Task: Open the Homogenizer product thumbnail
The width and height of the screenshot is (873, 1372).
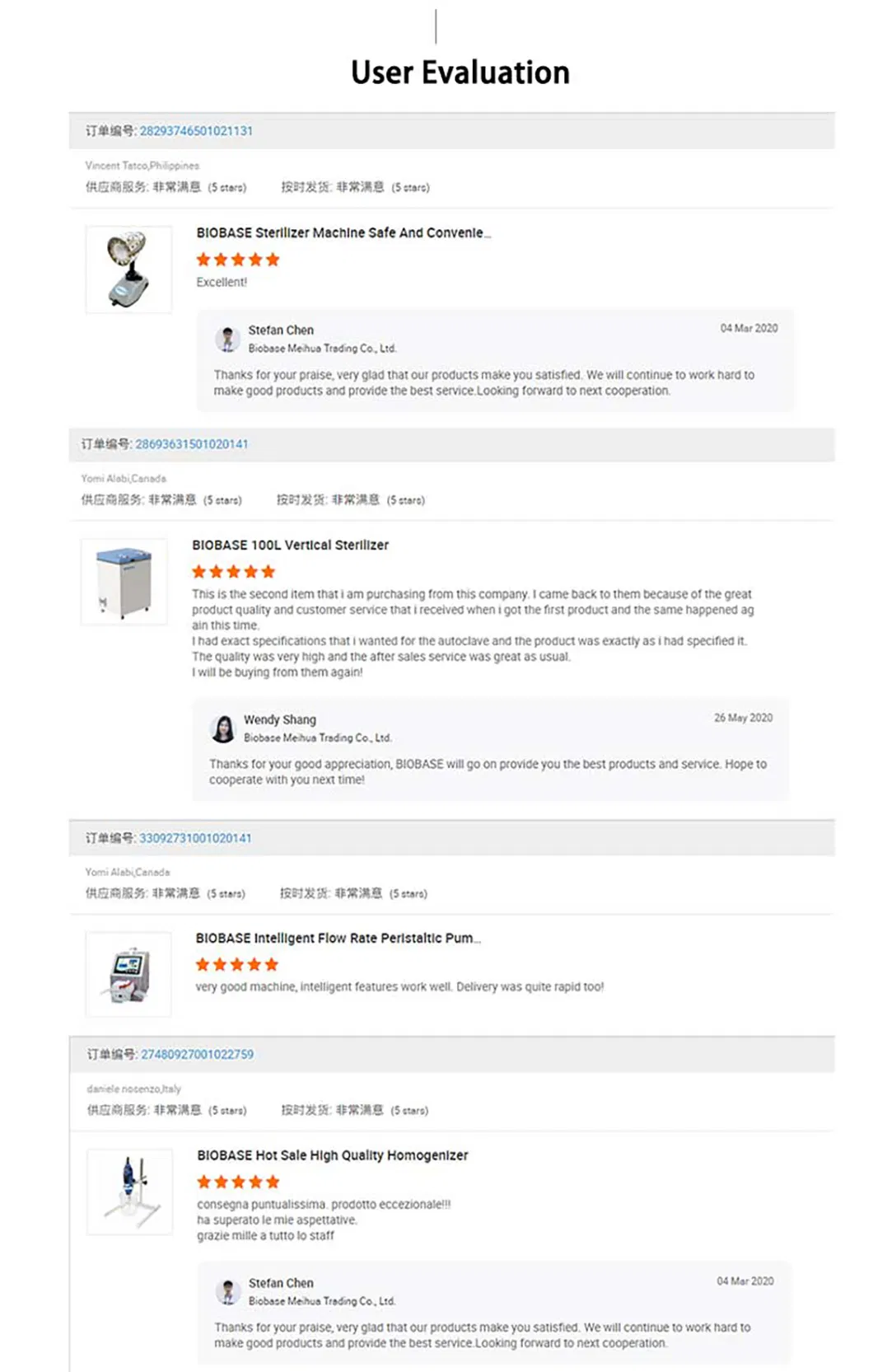Action: click(x=130, y=1192)
